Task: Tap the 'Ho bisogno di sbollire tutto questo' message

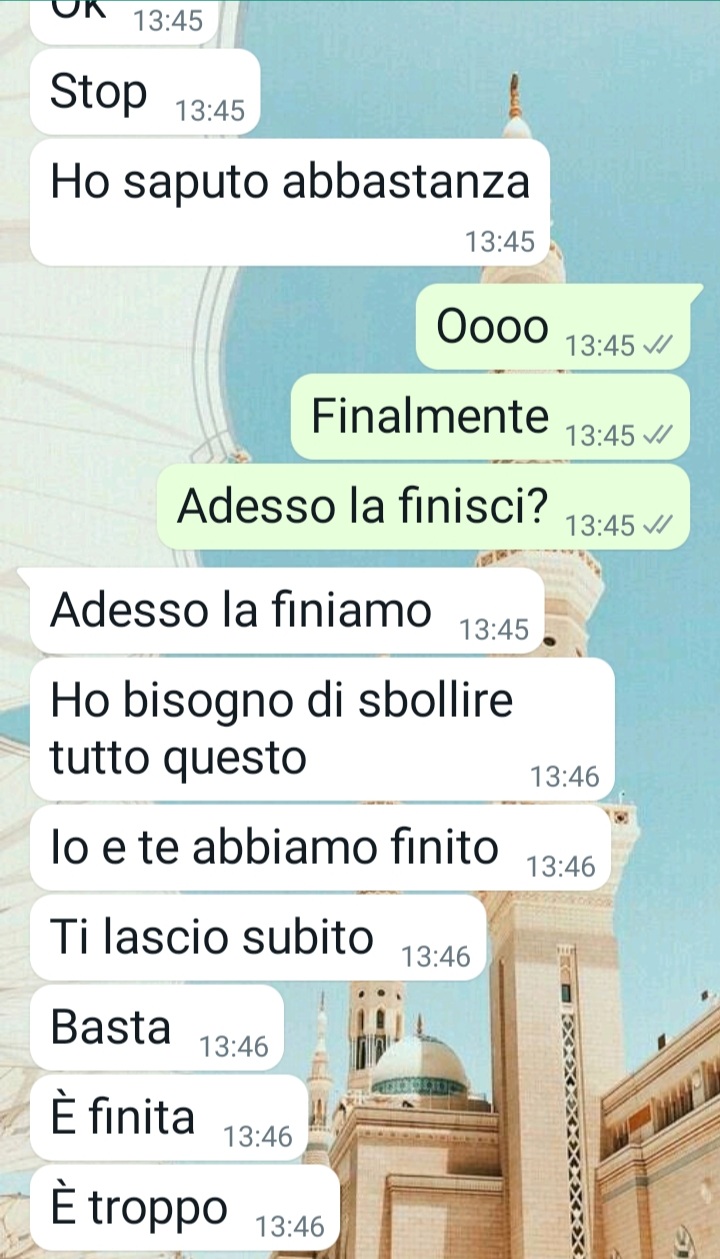Action: 322,728
